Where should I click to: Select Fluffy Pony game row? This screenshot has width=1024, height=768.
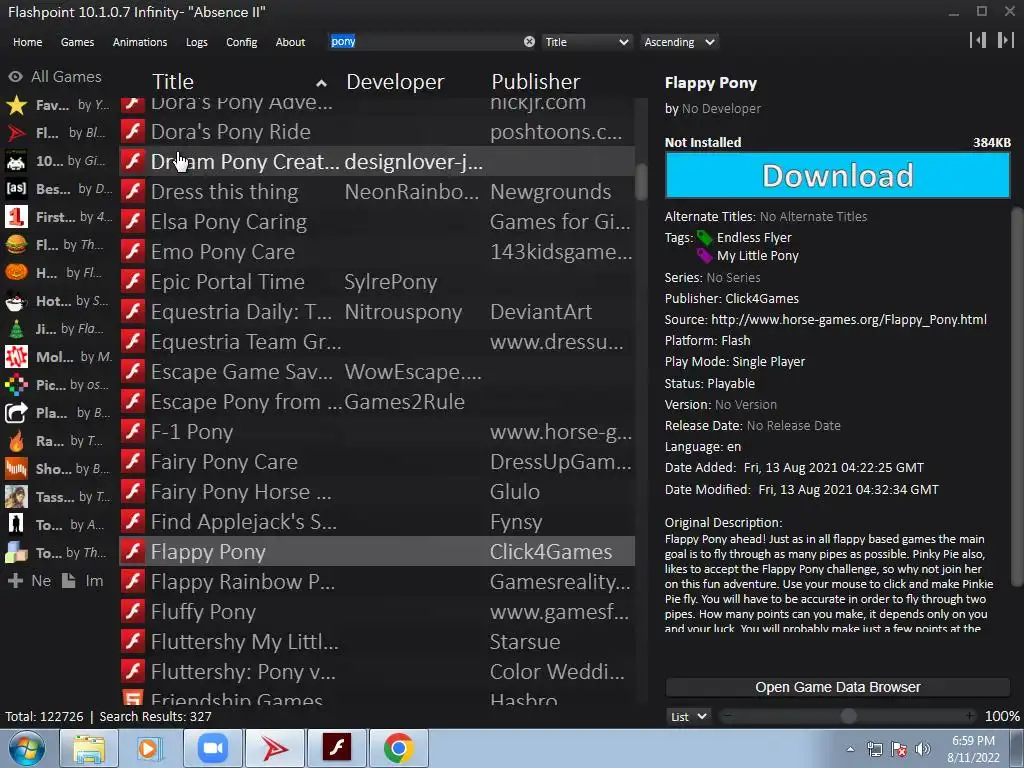(x=377, y=613)
